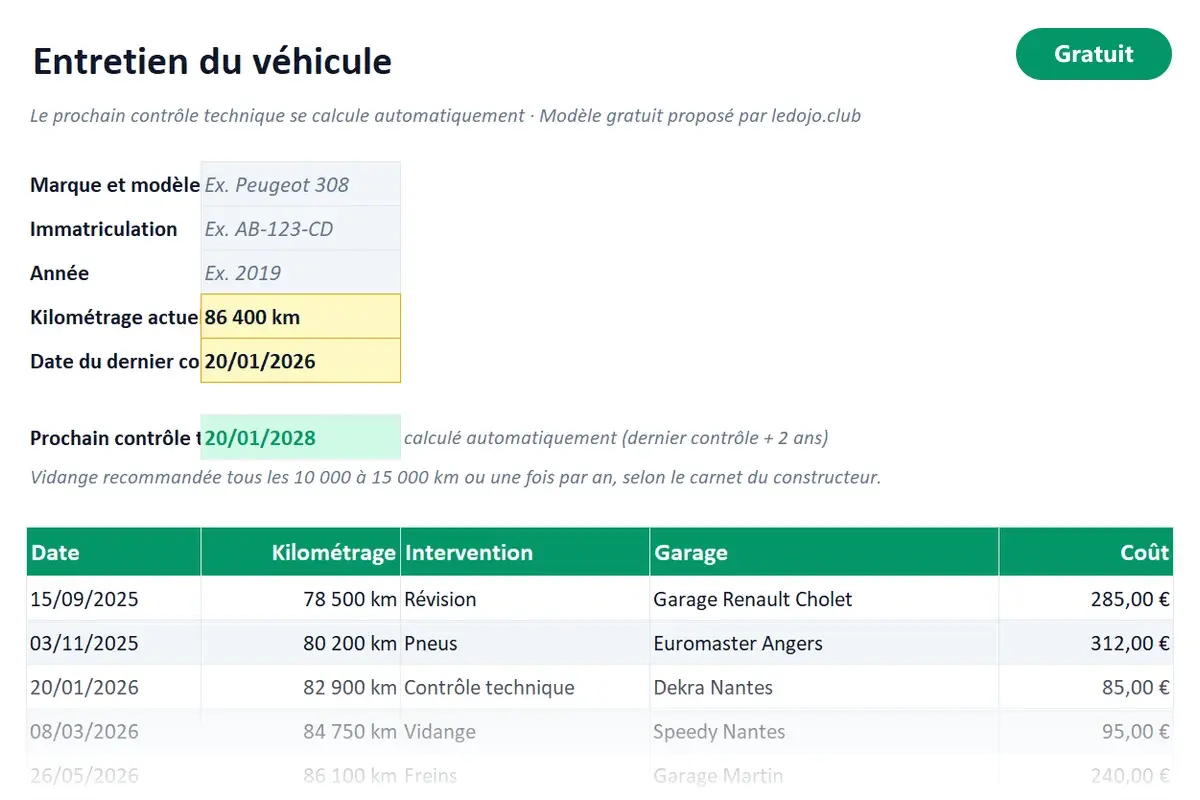Click the calculated 20/01/2028 green cell
Screen dimensions: 1200x800
tap(300, 437)
